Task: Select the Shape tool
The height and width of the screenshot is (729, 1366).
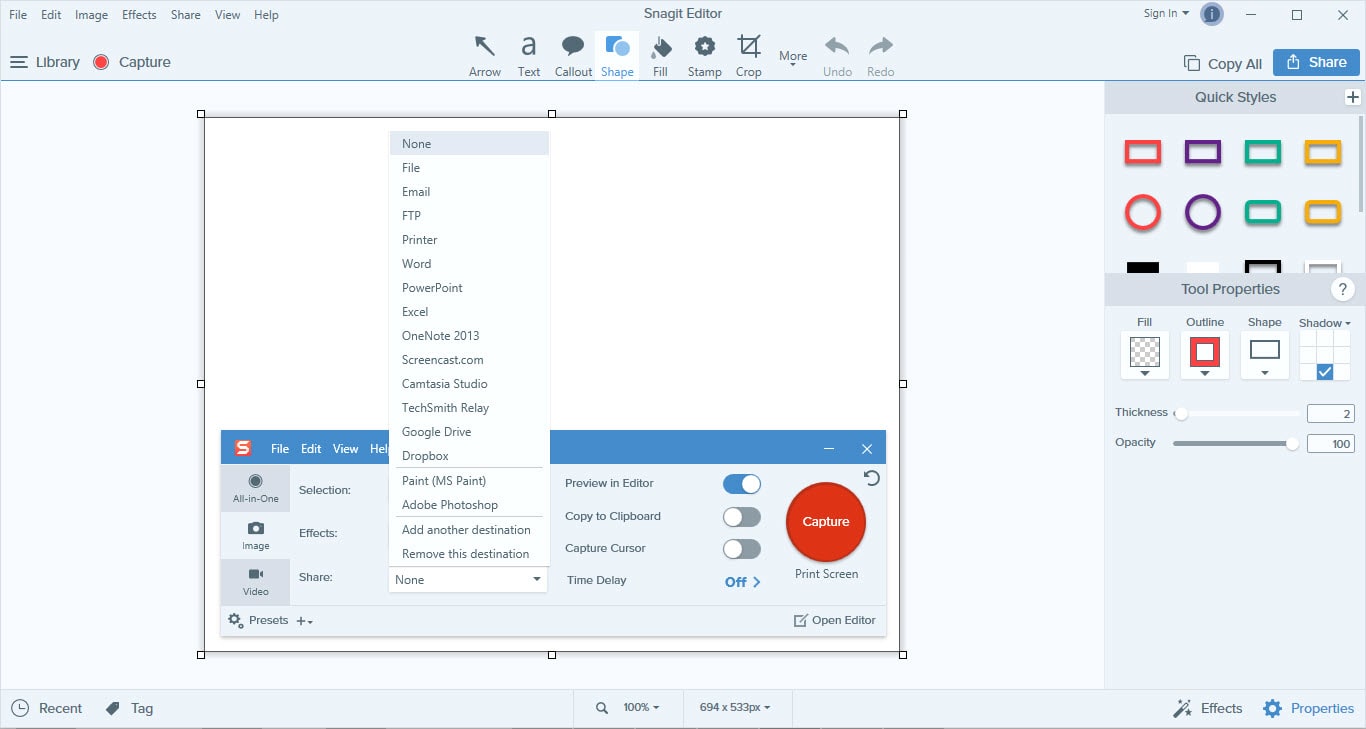Action: tap(617, 56)
